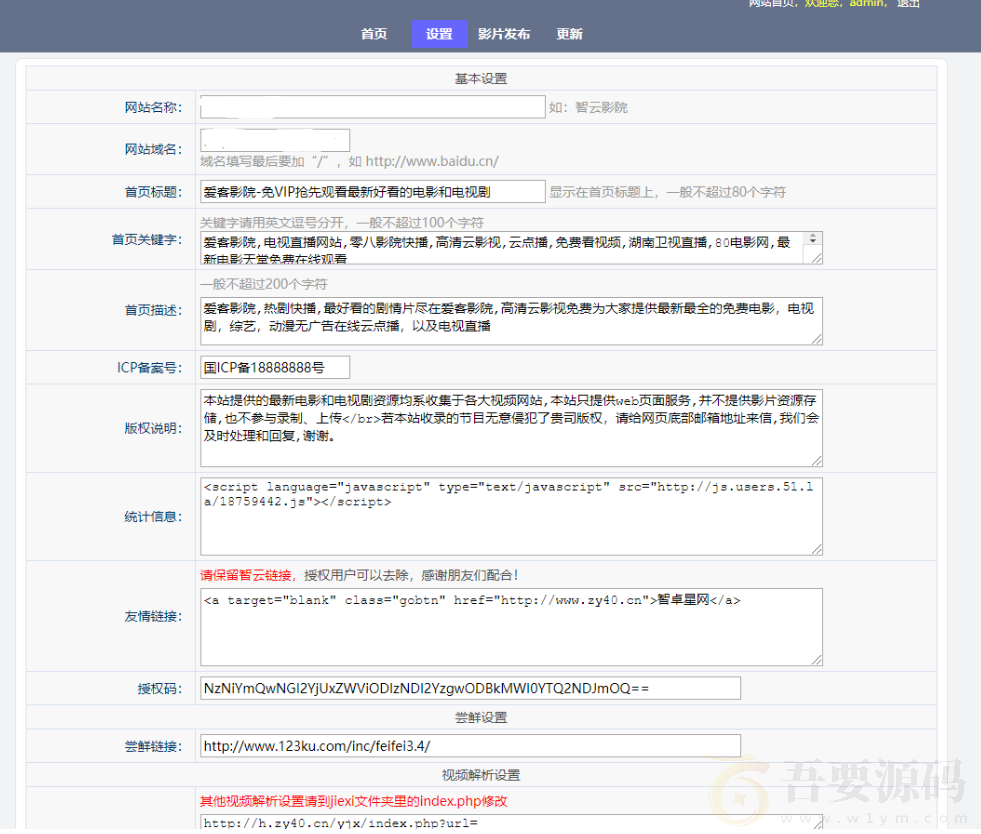Viewport: 981px width, 834px height.
Task: Click the 版权说明 field label
Action: coord(153,429)
